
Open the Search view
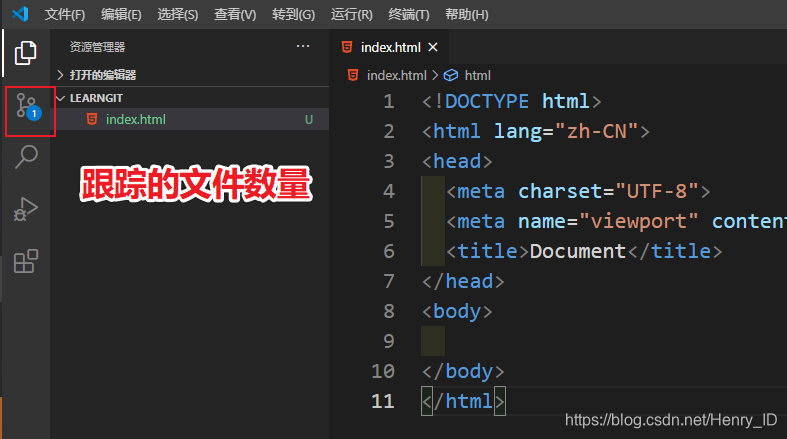(26, 157)
